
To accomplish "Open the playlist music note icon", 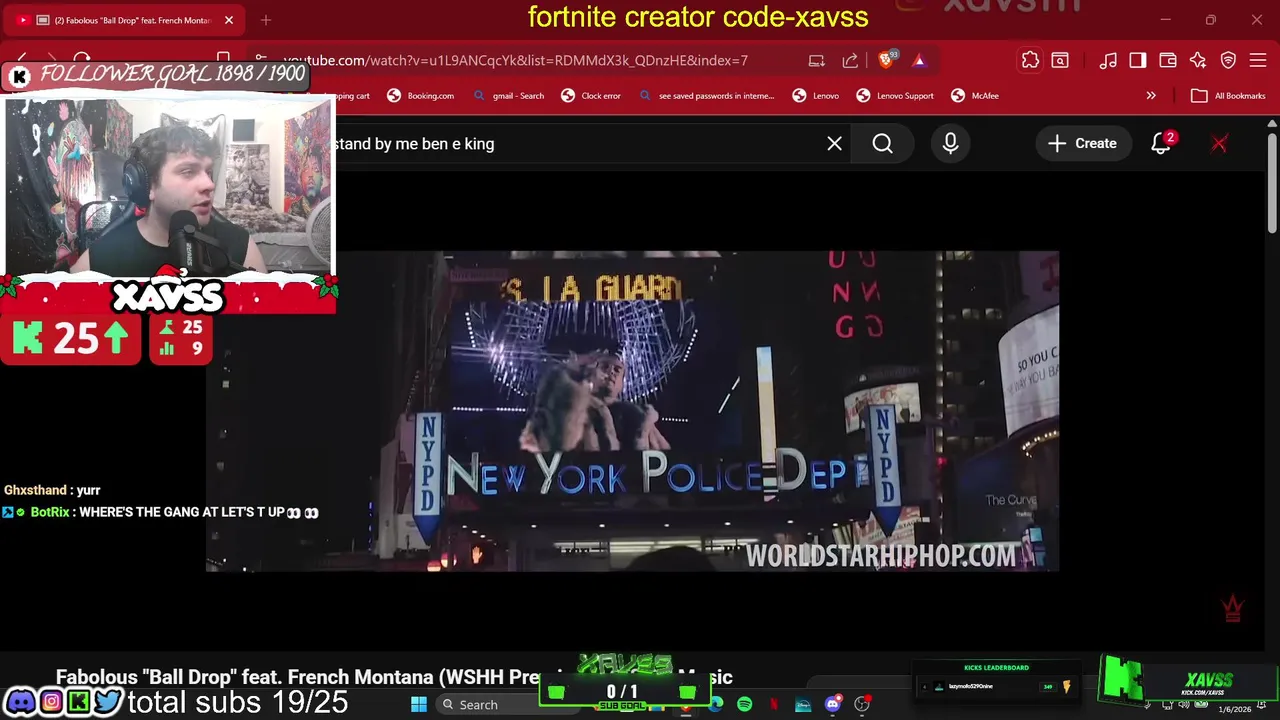I will [x=1108, y=60].
